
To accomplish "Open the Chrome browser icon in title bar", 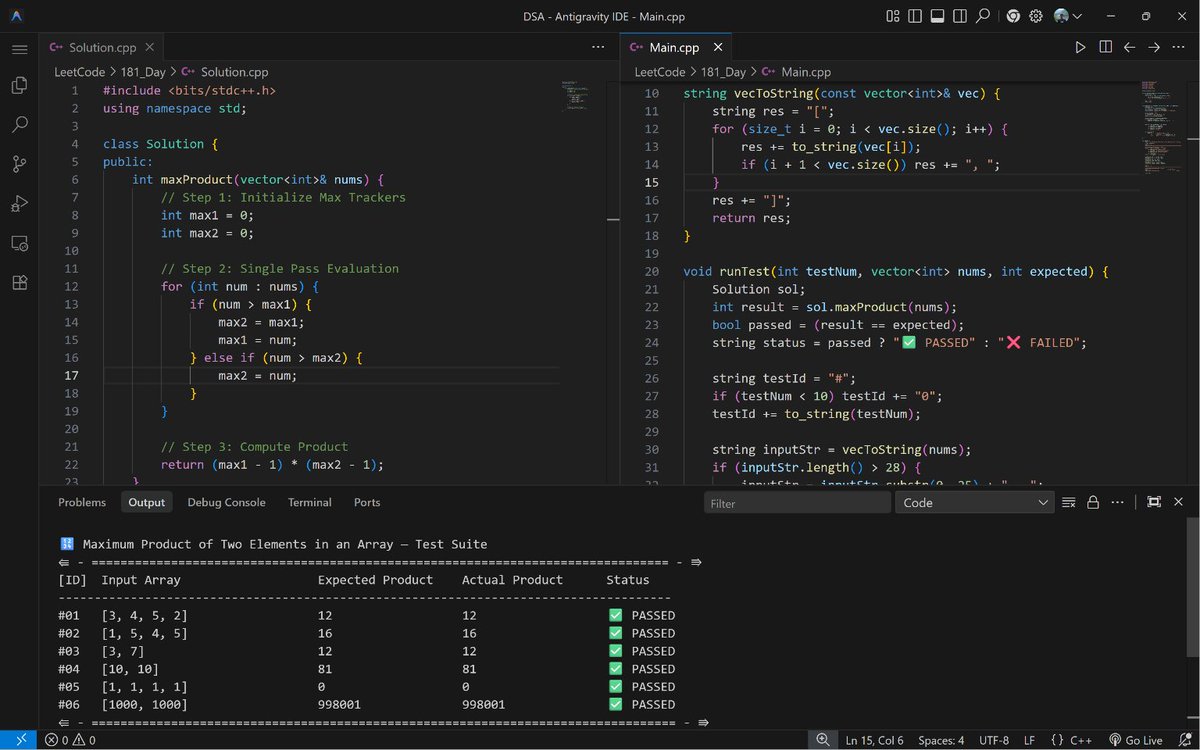I will pyautogui.click(x=1013, y=16).
